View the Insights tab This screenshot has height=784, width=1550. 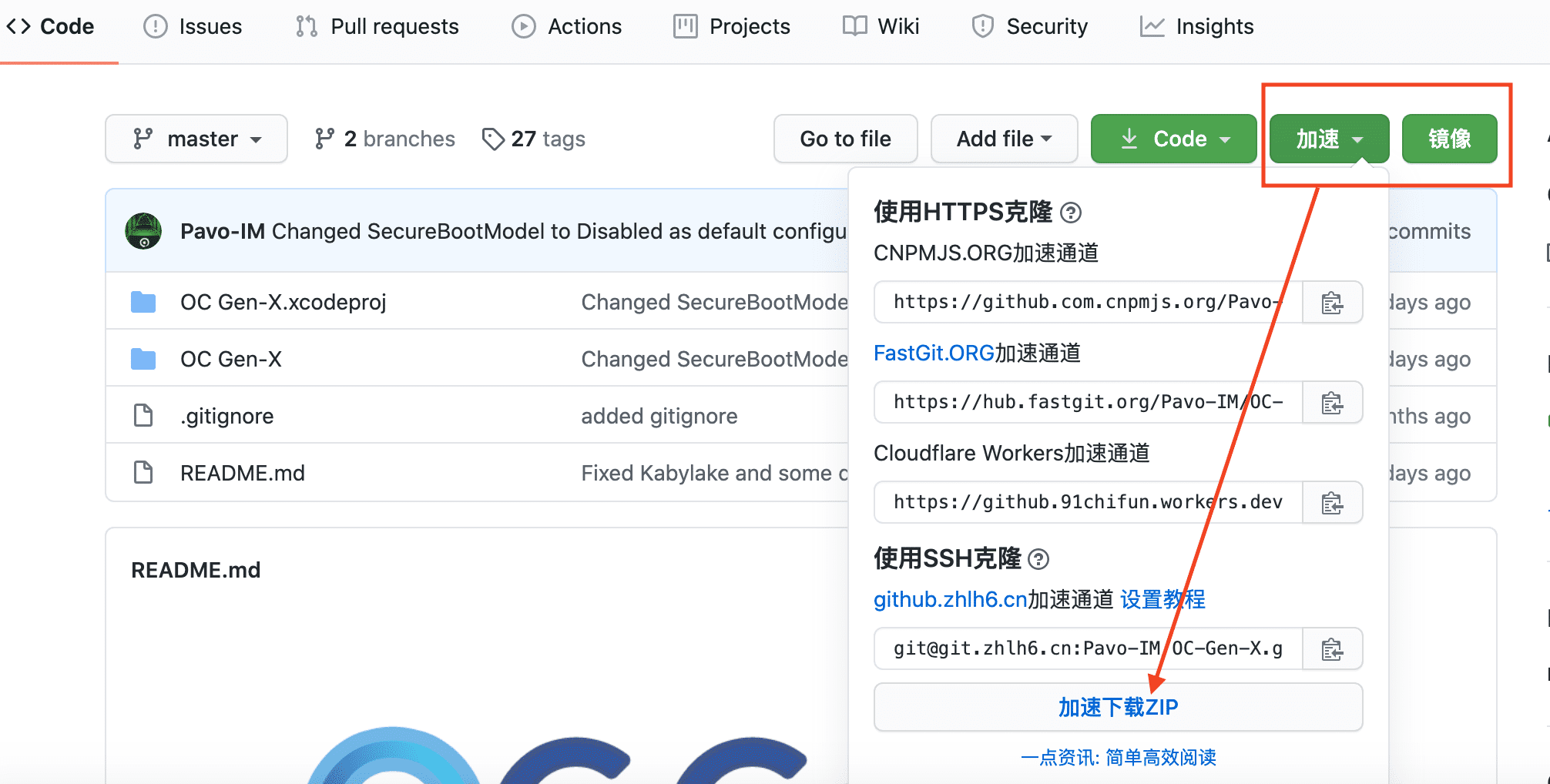coord(1197,27)
